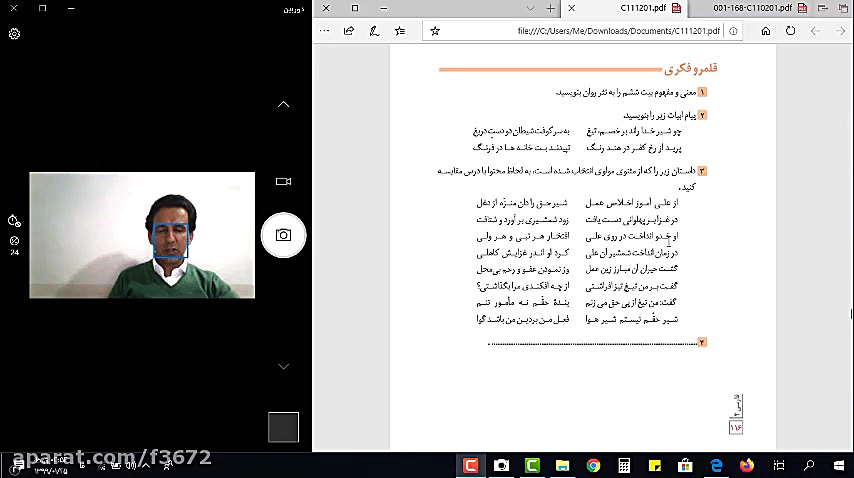Take a photo with the shutter button

pos(283,235)
